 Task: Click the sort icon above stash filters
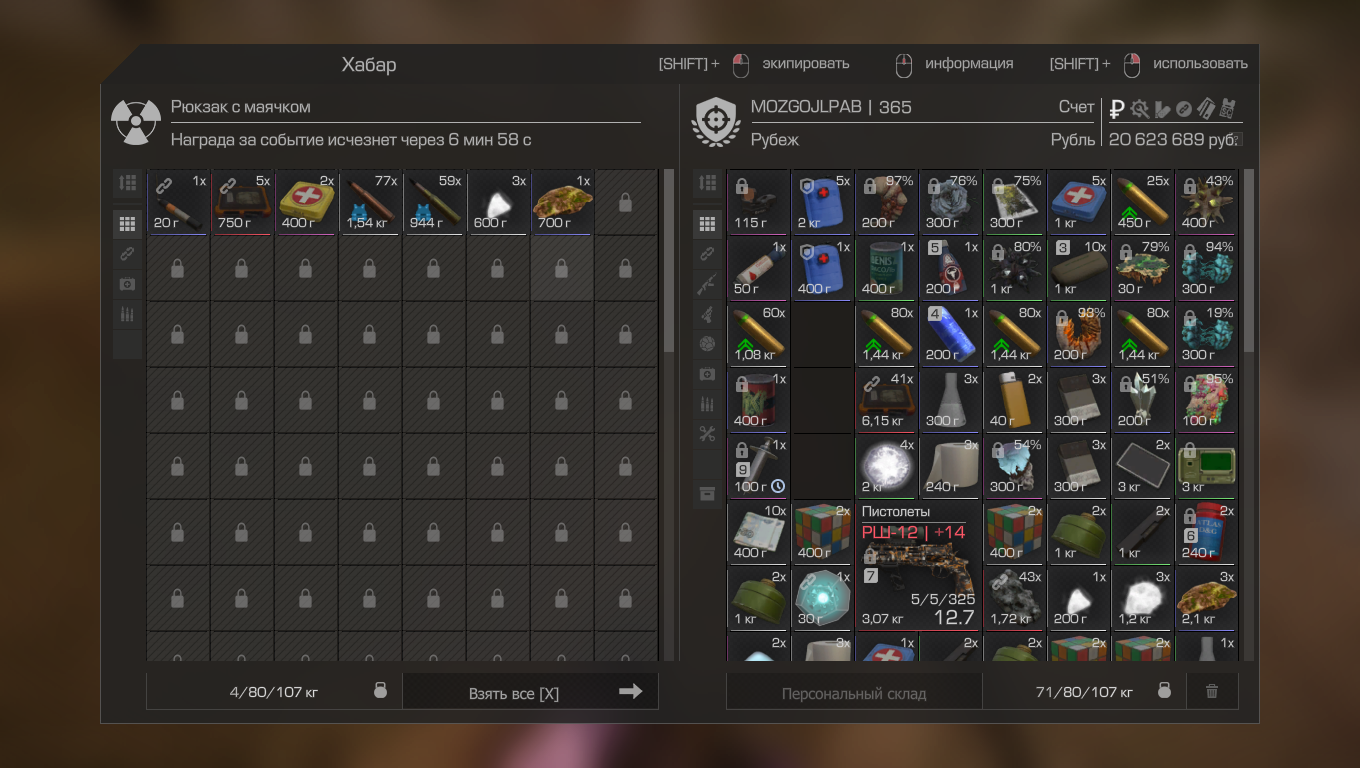click(x=707, y=183)
